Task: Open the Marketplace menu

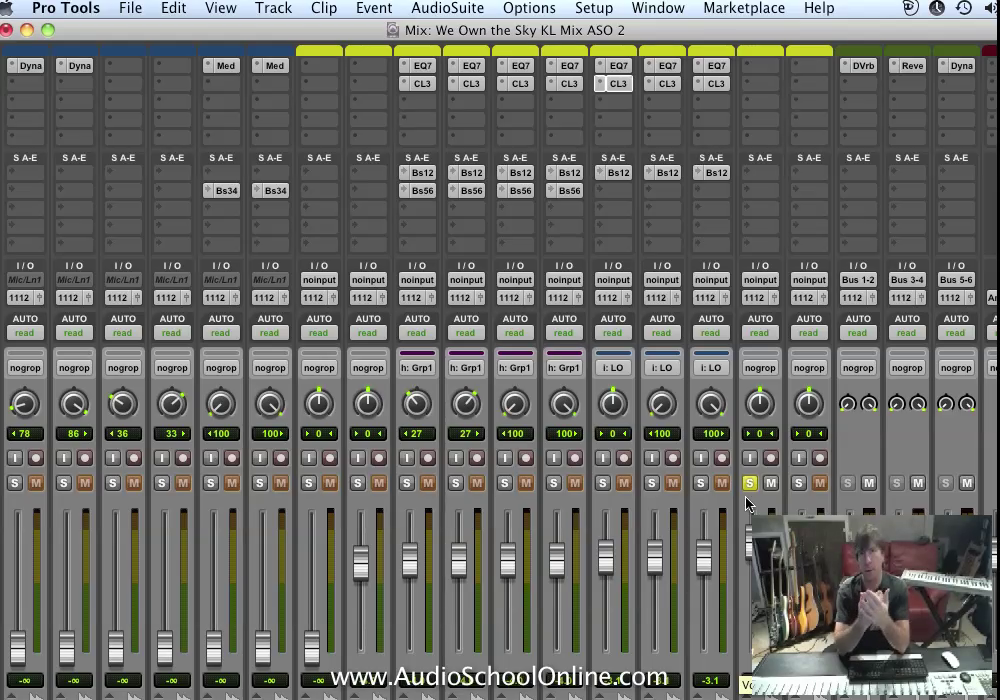Action: tap(744, 8)
